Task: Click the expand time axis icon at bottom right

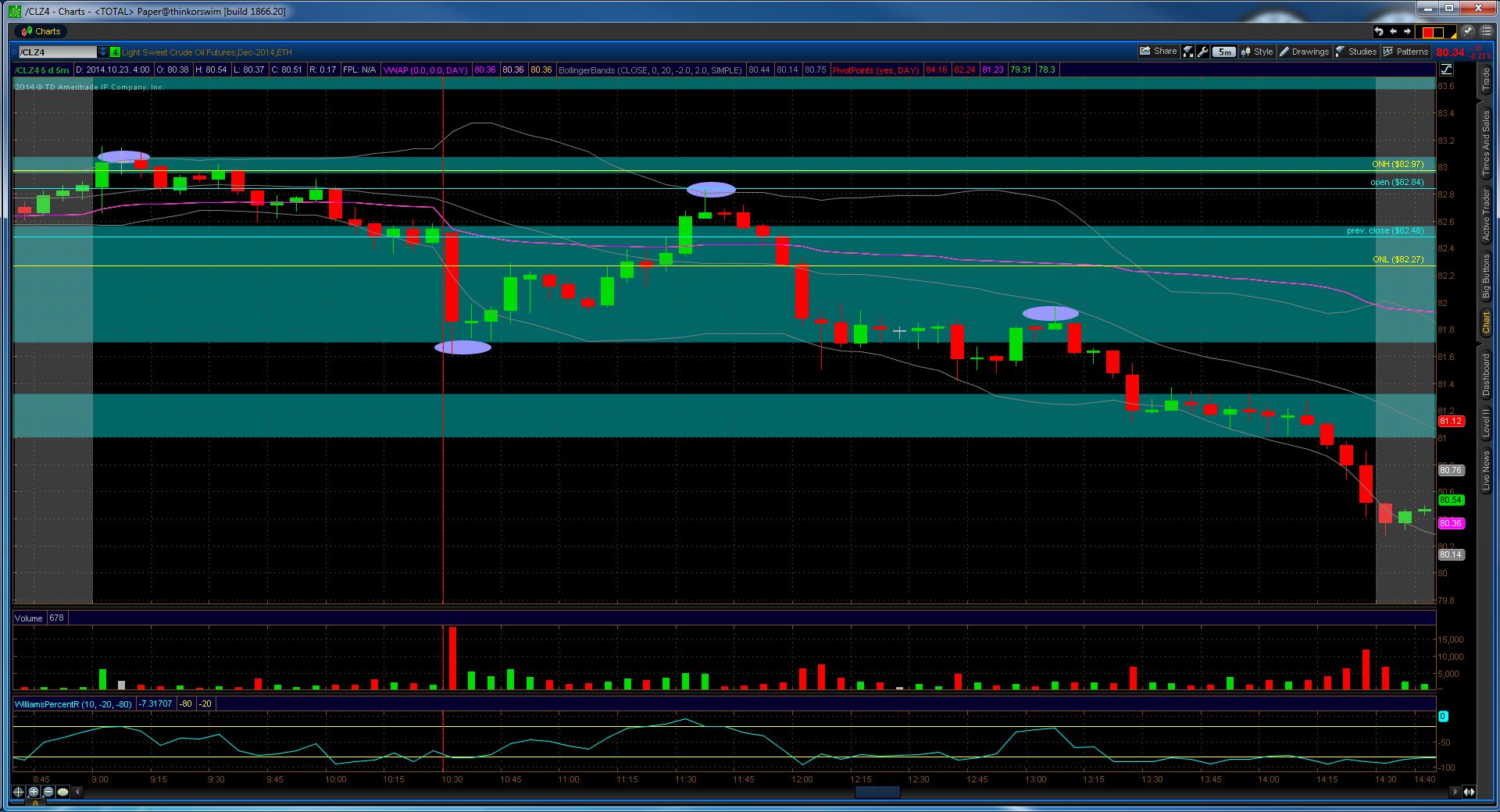Action: (x=1470, y=792)
